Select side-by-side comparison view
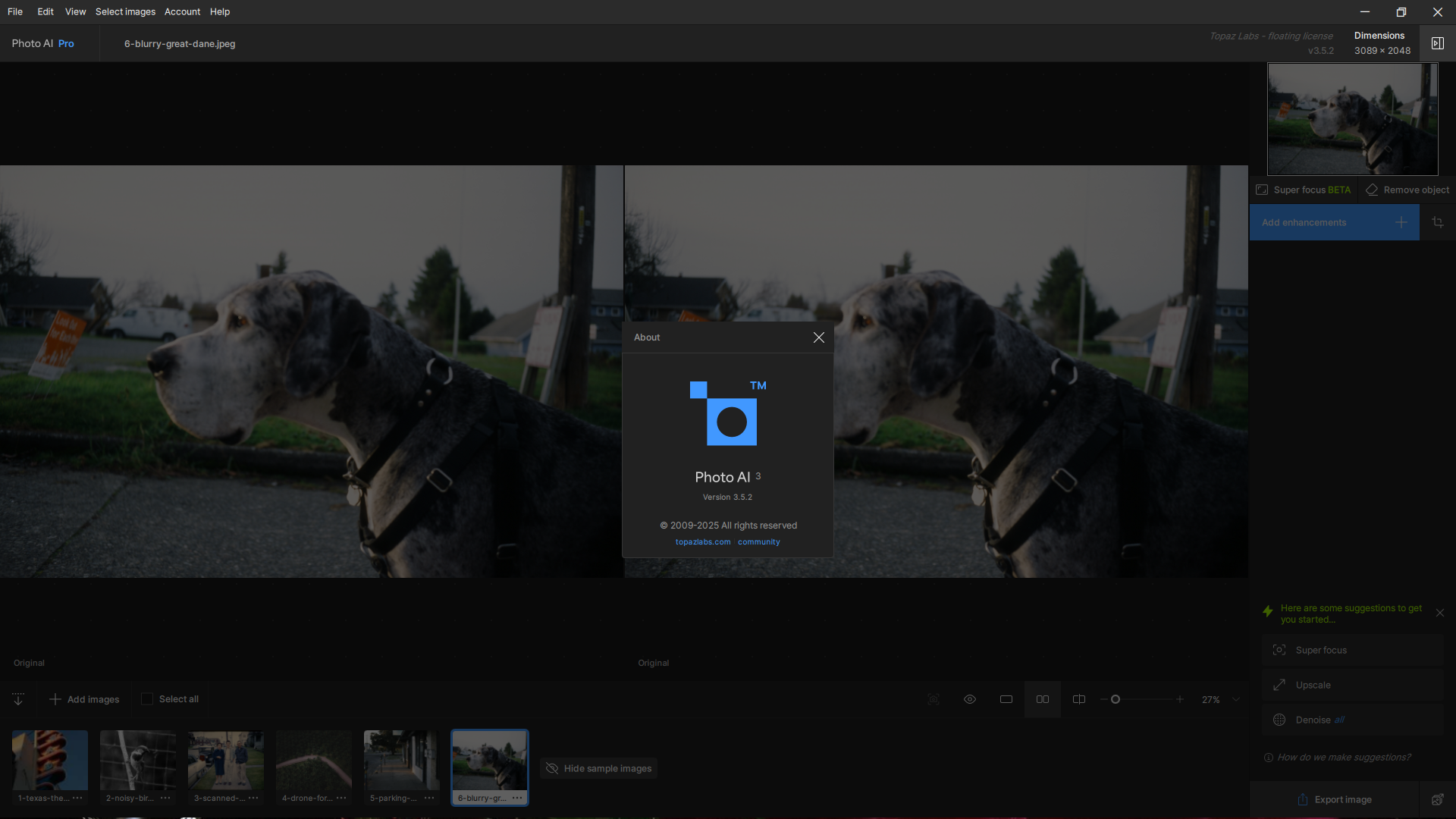The width and height of the screenshot is (1456, 819). [x=1043, y=699]
